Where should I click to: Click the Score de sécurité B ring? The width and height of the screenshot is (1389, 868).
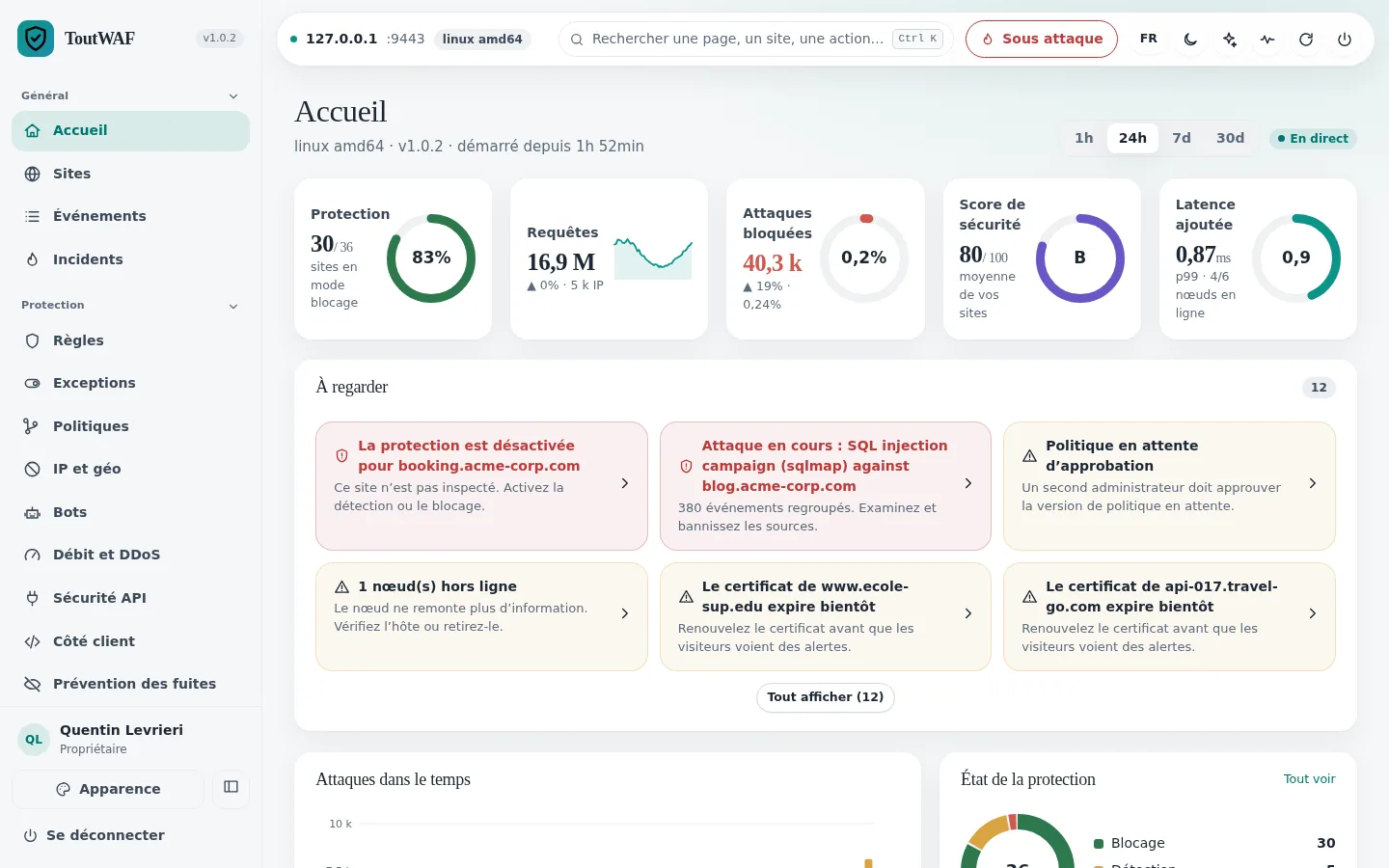point(1080,258)
